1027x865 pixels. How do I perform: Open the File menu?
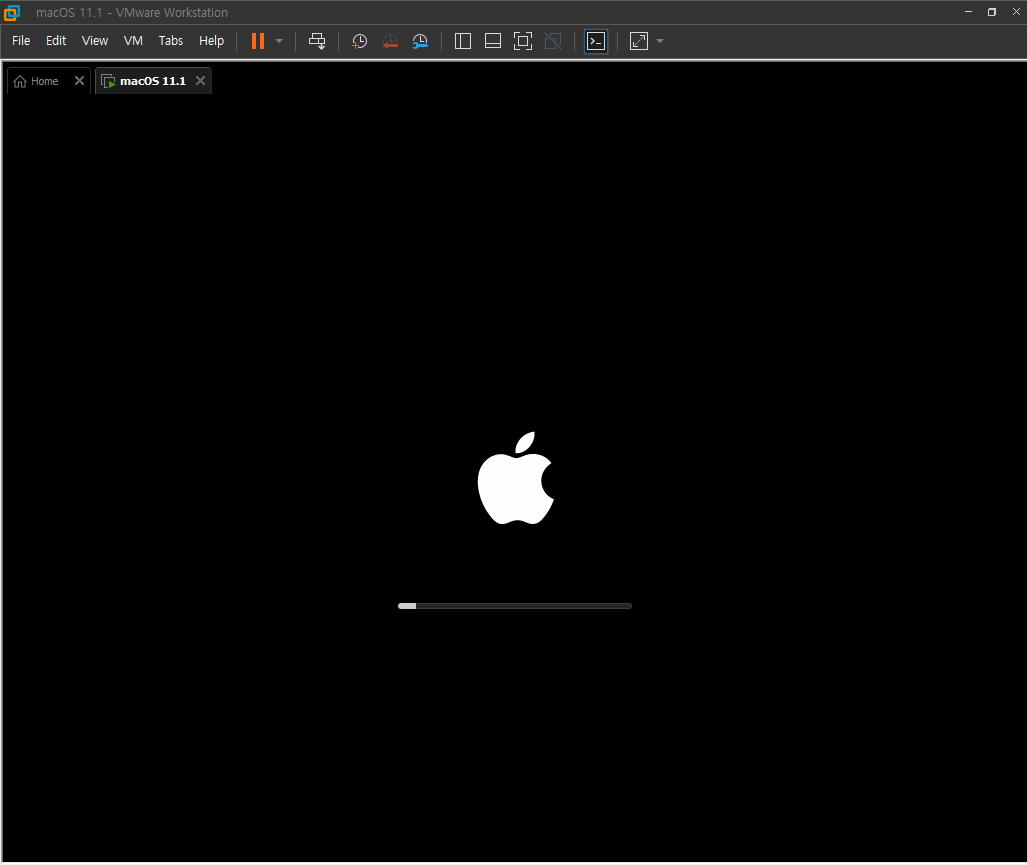(21, 41)
